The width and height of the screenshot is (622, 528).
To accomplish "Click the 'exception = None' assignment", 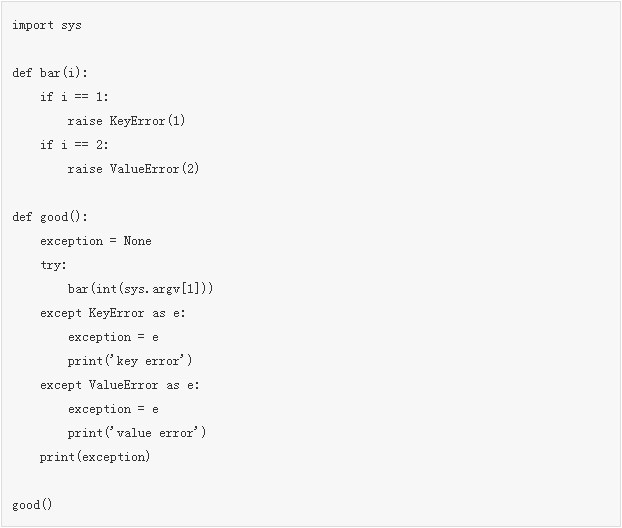I will pyautogui.click(x=96, y=241).
